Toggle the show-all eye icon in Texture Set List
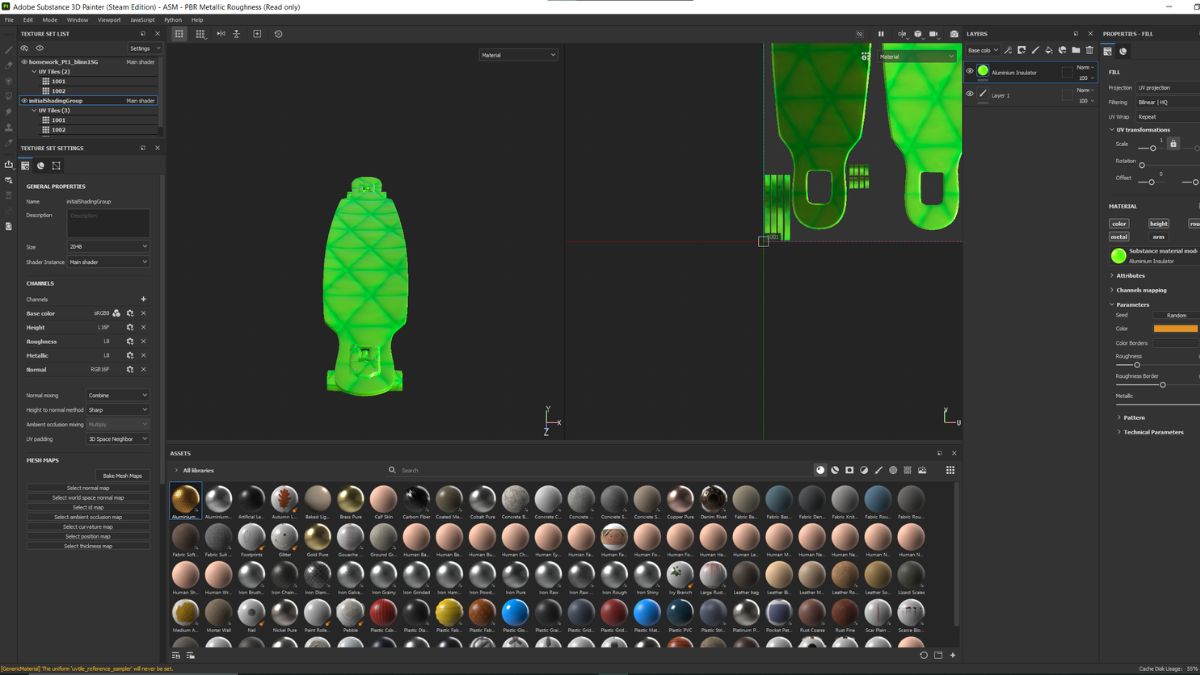This screenshot has width=1200, height=675. (x=40, y=48)
